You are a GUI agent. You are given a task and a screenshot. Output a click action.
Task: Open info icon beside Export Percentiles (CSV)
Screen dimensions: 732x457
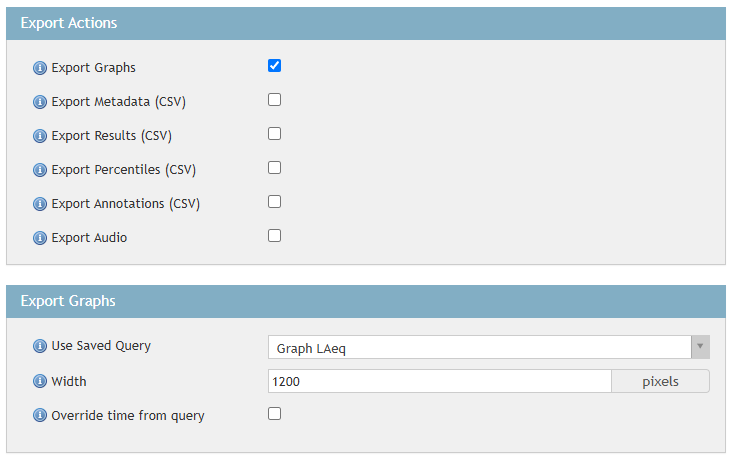(x=40, y=170)
